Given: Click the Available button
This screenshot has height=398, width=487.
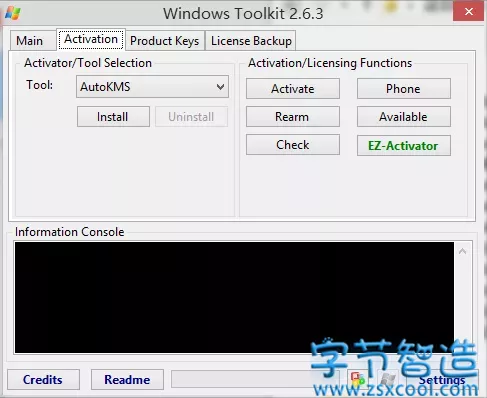Looking at the screenshot, I should point(404,117).
